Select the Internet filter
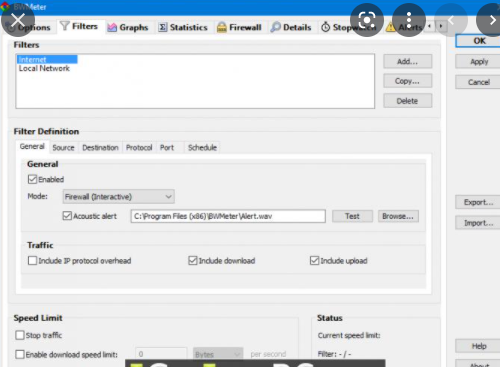 (47, 59)
